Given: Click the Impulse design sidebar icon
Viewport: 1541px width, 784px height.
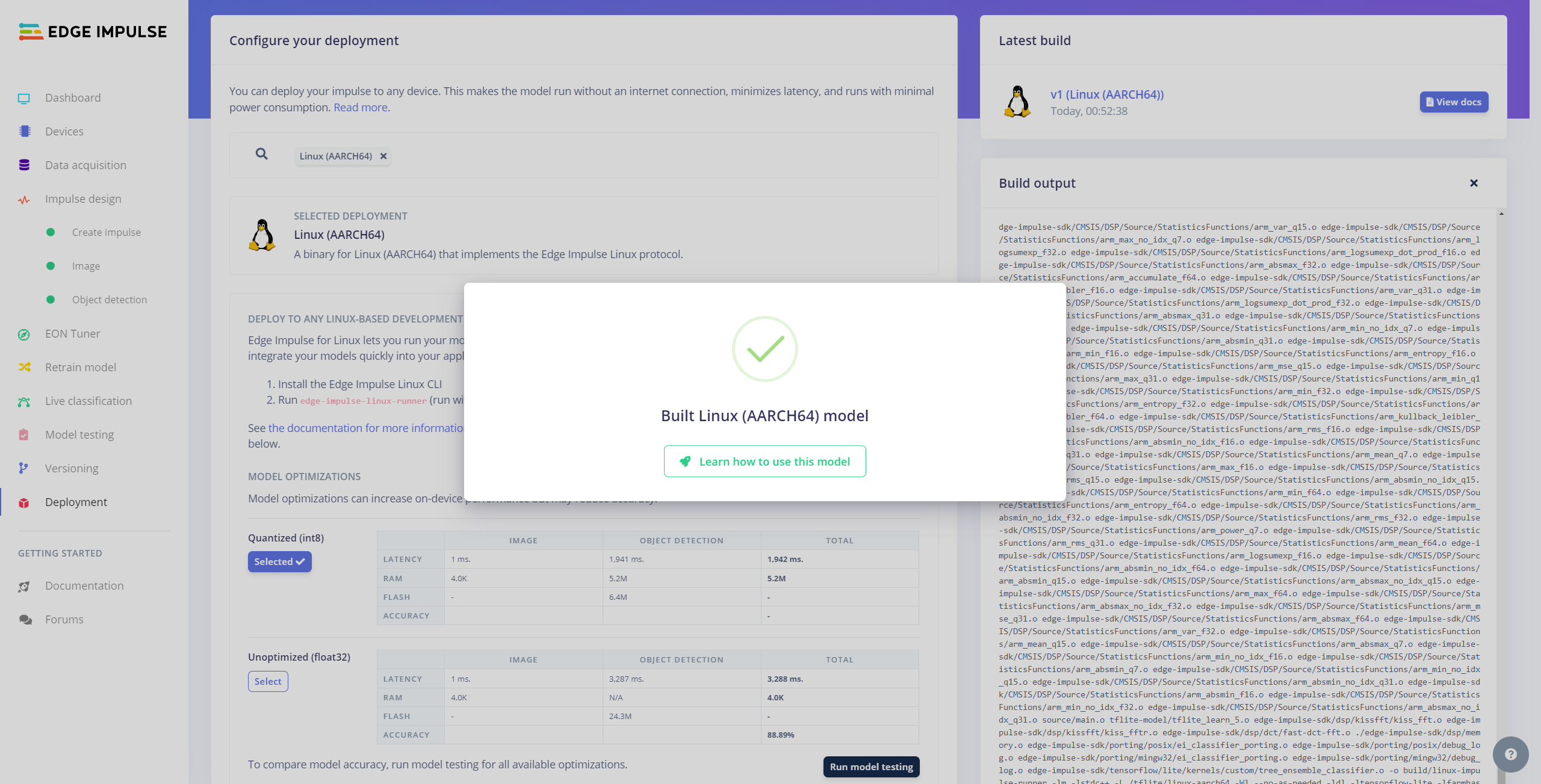Looking at the screenshot, I should pyautogui.click(x=24, y=199).
